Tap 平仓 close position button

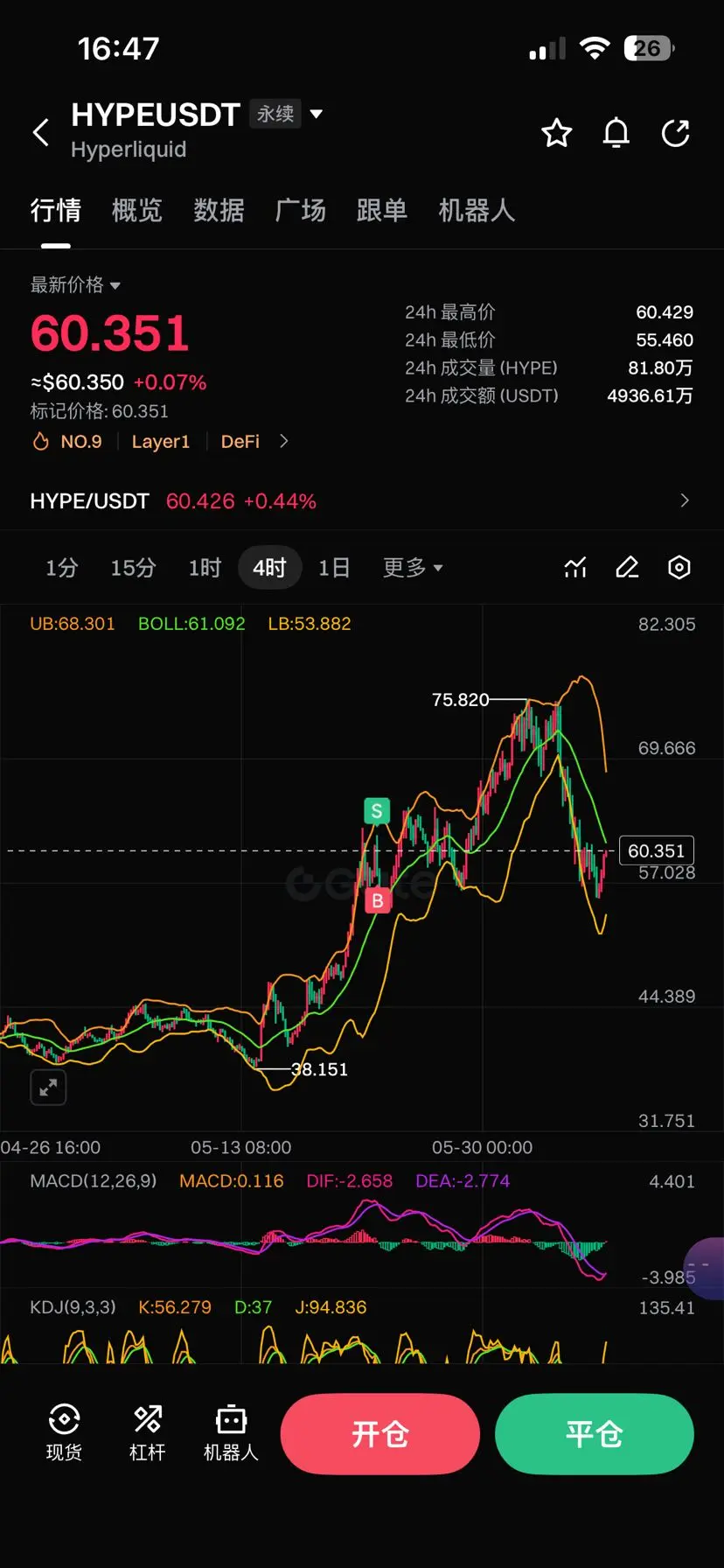[595, 1434]
